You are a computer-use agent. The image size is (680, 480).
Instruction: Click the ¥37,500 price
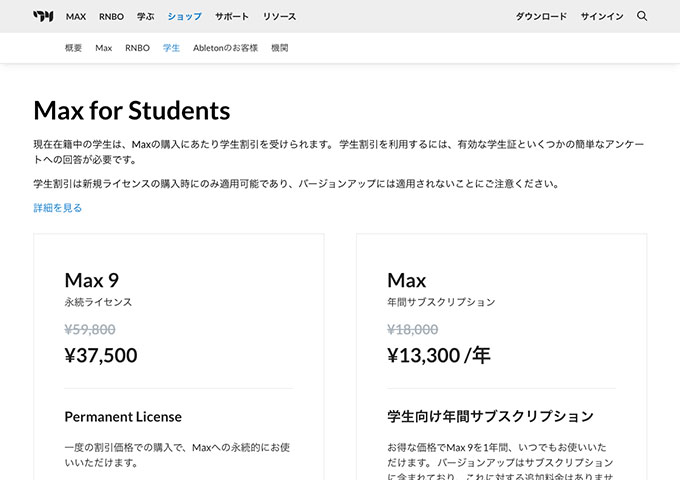click(101, 355)
